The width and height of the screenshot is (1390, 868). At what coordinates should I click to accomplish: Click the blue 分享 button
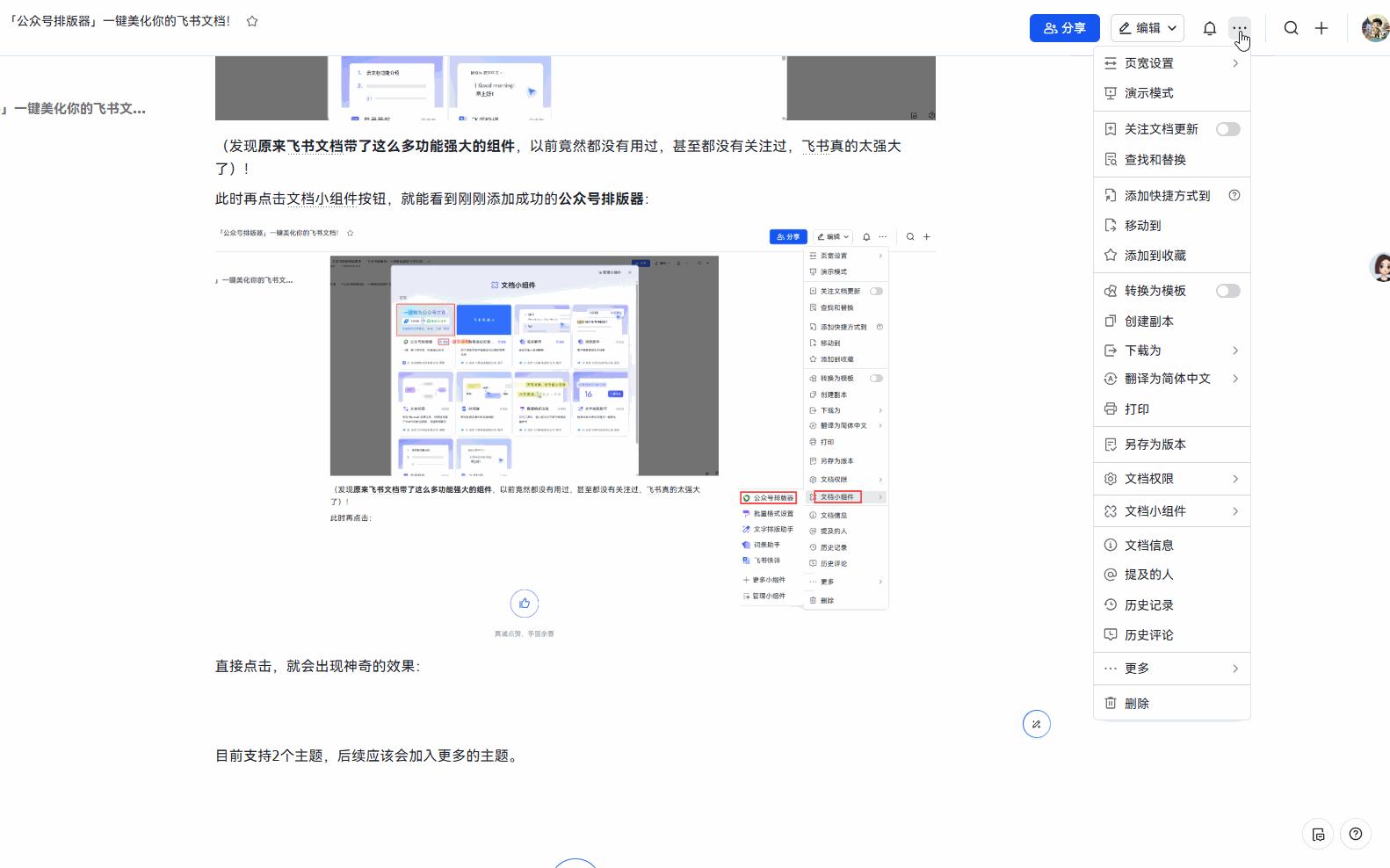[1065, 28]
